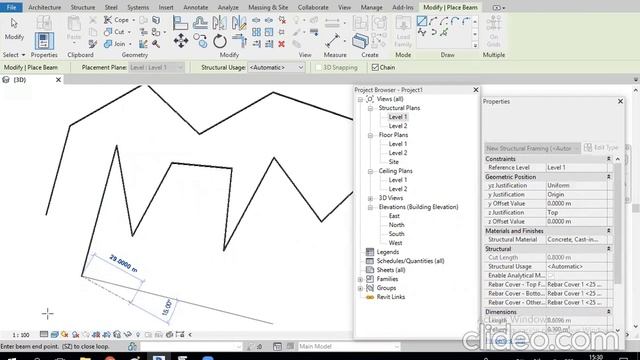Viewport: 640px width, 360px height.
Task: Open the South elevation view
Action: pyautogui.click(x=396, y=234)
